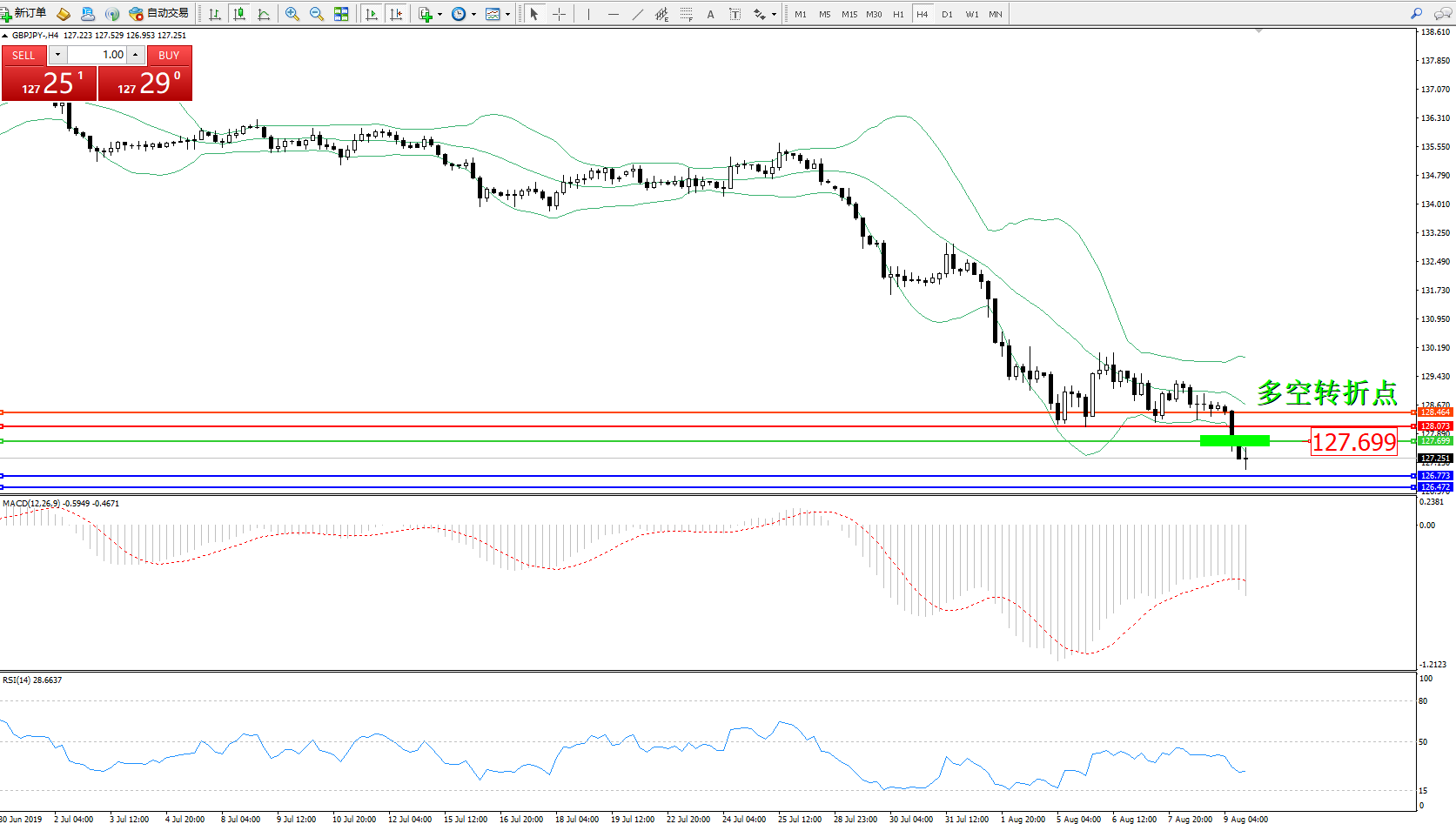Toggle the chart shift button

(396, 14)
